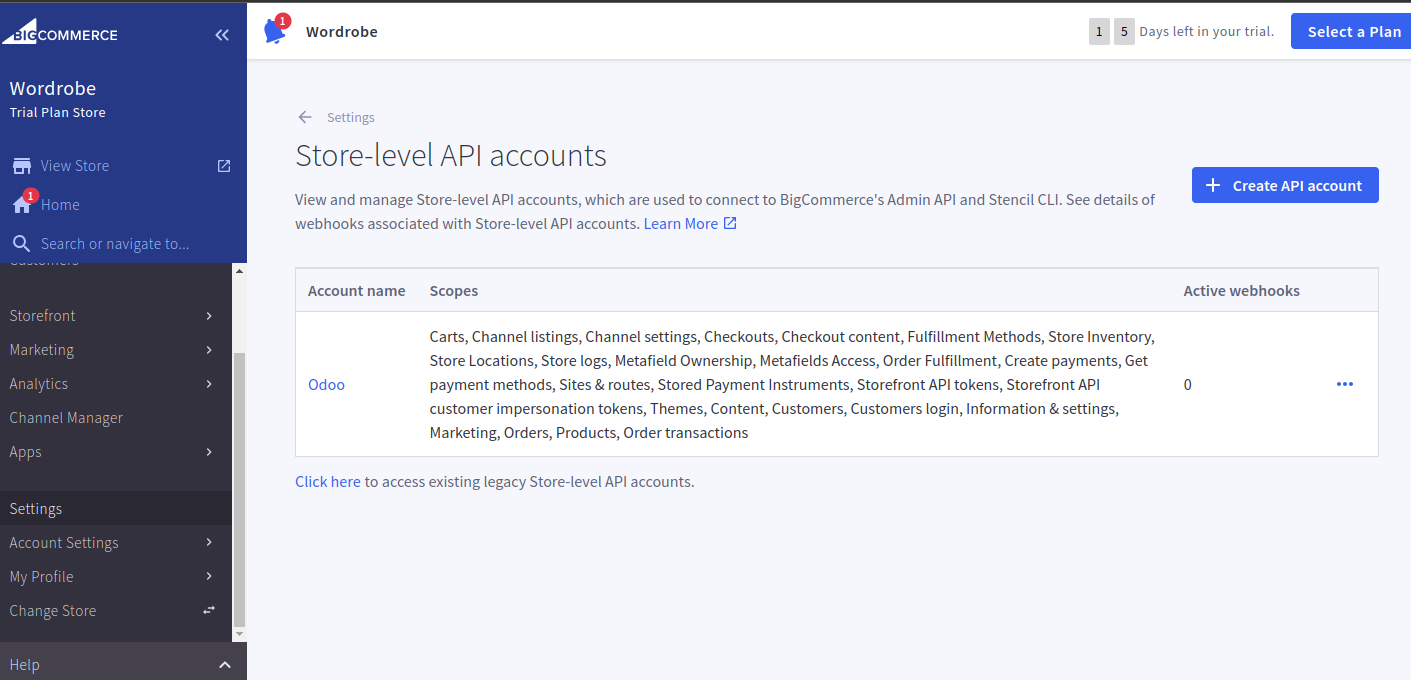Click the sidebar vertical scrollbar

pyautogui.click(x=239, y=488)
